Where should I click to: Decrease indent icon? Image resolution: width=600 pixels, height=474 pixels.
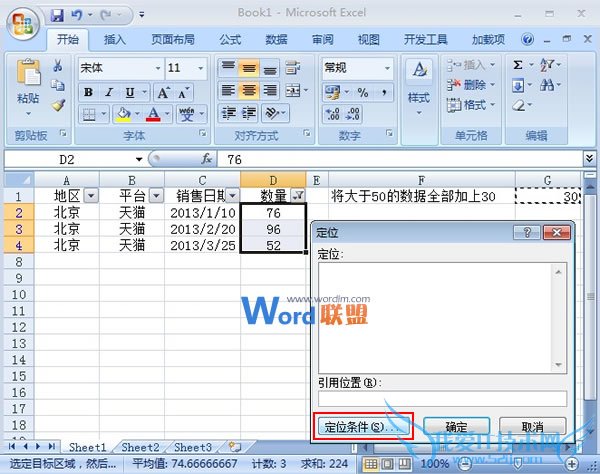coord(229,113)
